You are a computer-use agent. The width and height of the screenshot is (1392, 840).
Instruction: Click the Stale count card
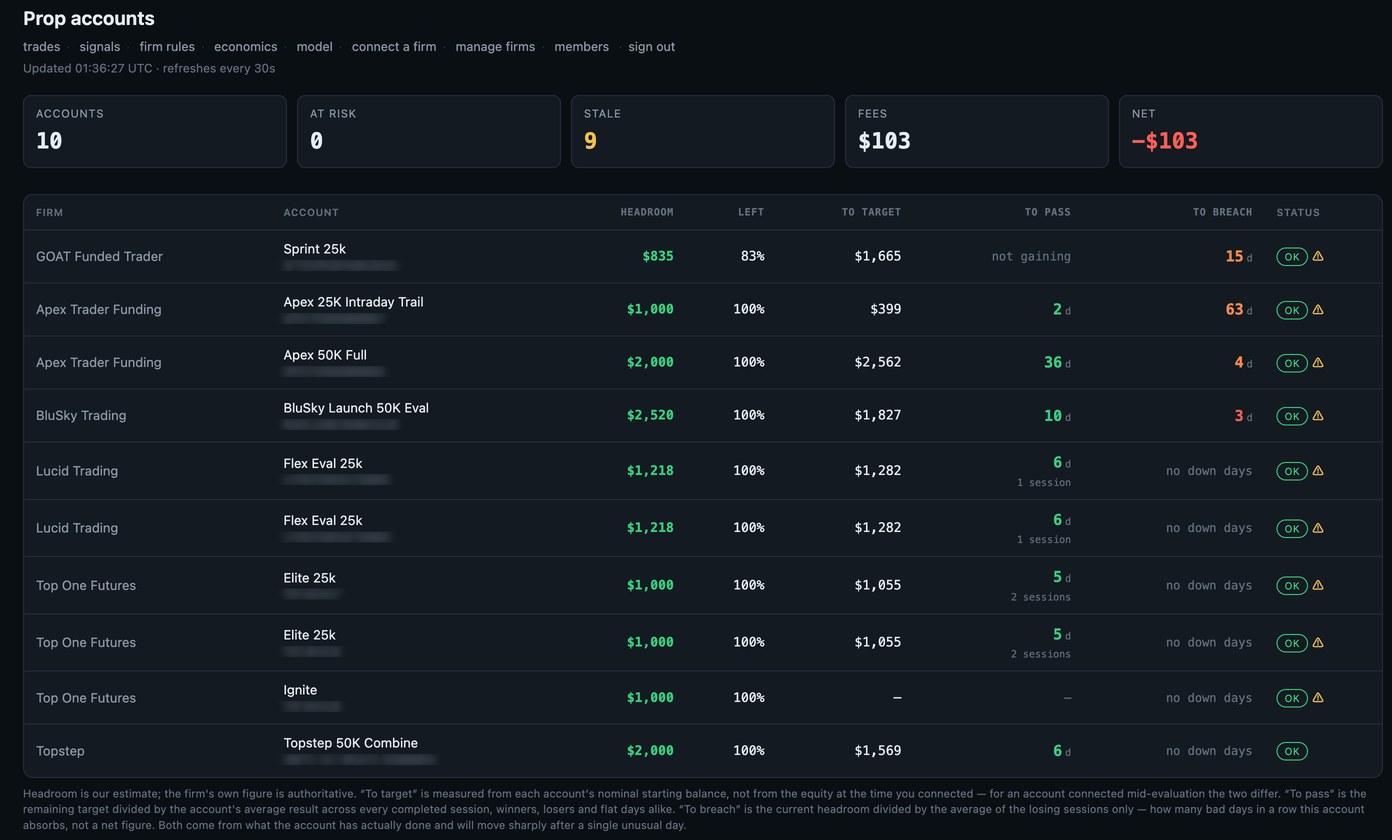(703, 131)
